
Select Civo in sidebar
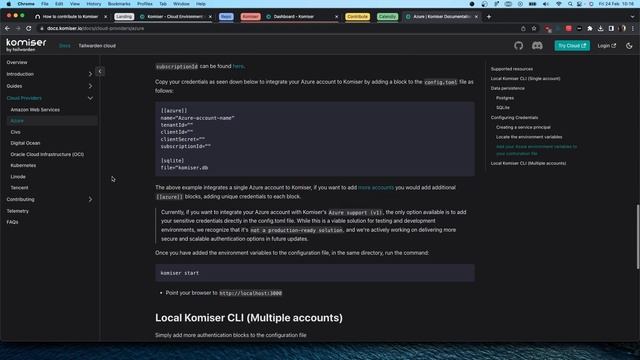pos(16,132)
